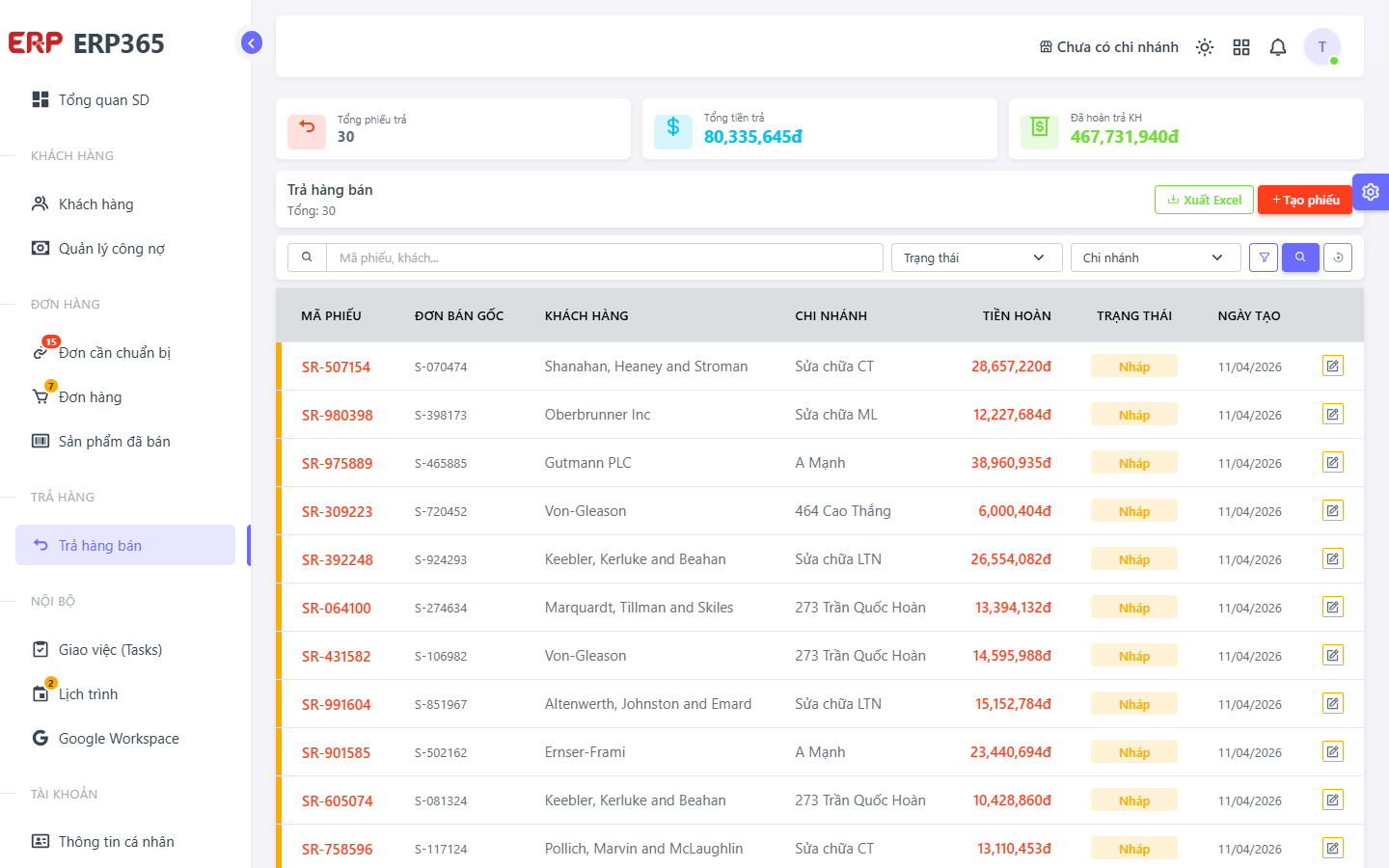
Task: Click the purple search button
Action: tap(1300, 258)
